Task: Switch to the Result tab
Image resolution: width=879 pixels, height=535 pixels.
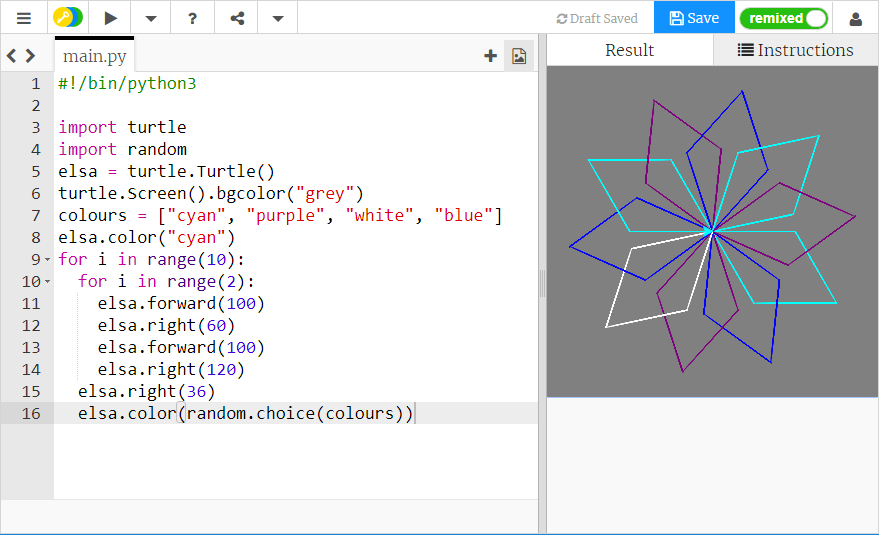Action: click(630, 50)
